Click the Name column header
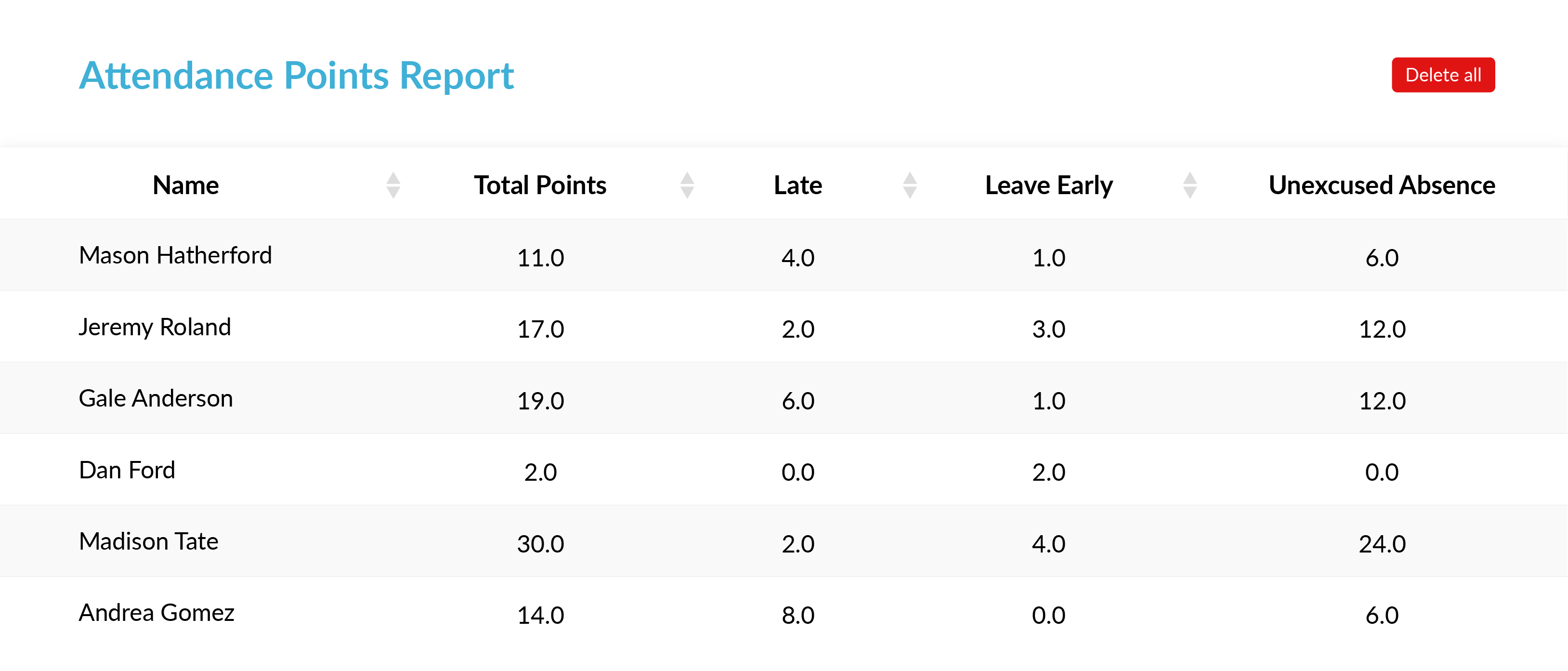 click(186, 185)
